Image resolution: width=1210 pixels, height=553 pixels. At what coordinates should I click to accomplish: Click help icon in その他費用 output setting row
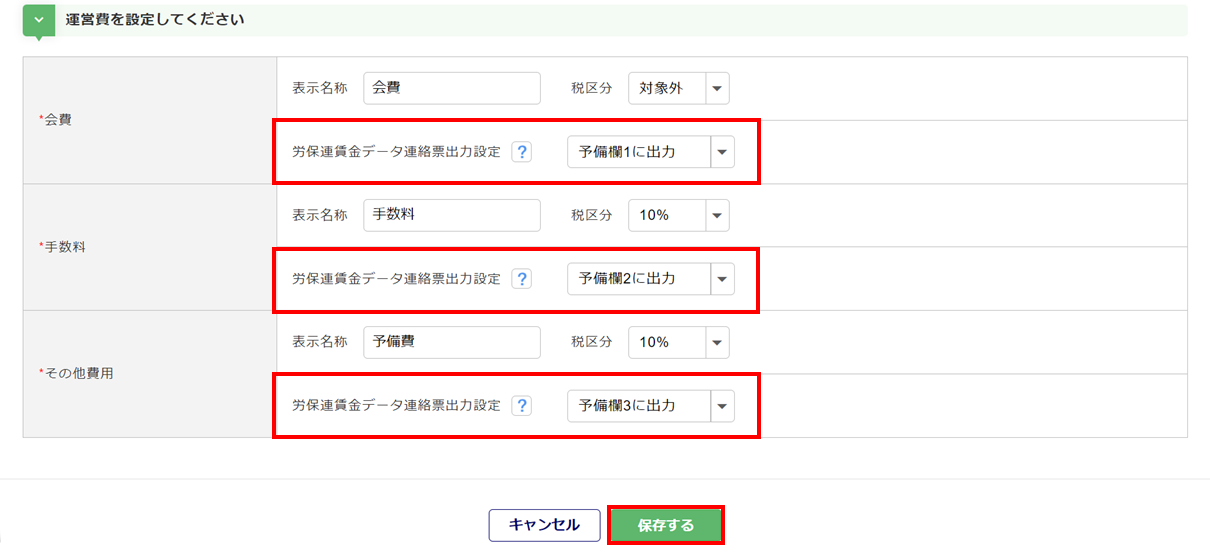pyautogui.click(x=521, y=406)
